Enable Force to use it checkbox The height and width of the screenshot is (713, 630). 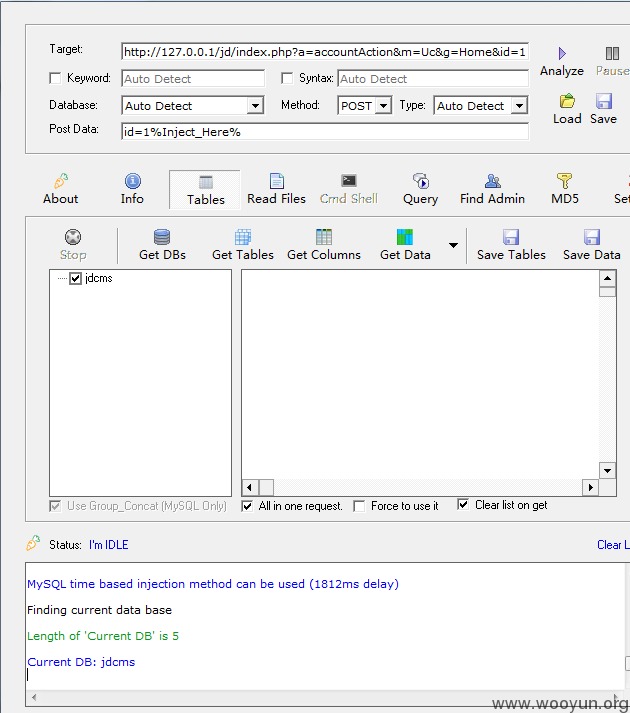[x=359, y=506]
